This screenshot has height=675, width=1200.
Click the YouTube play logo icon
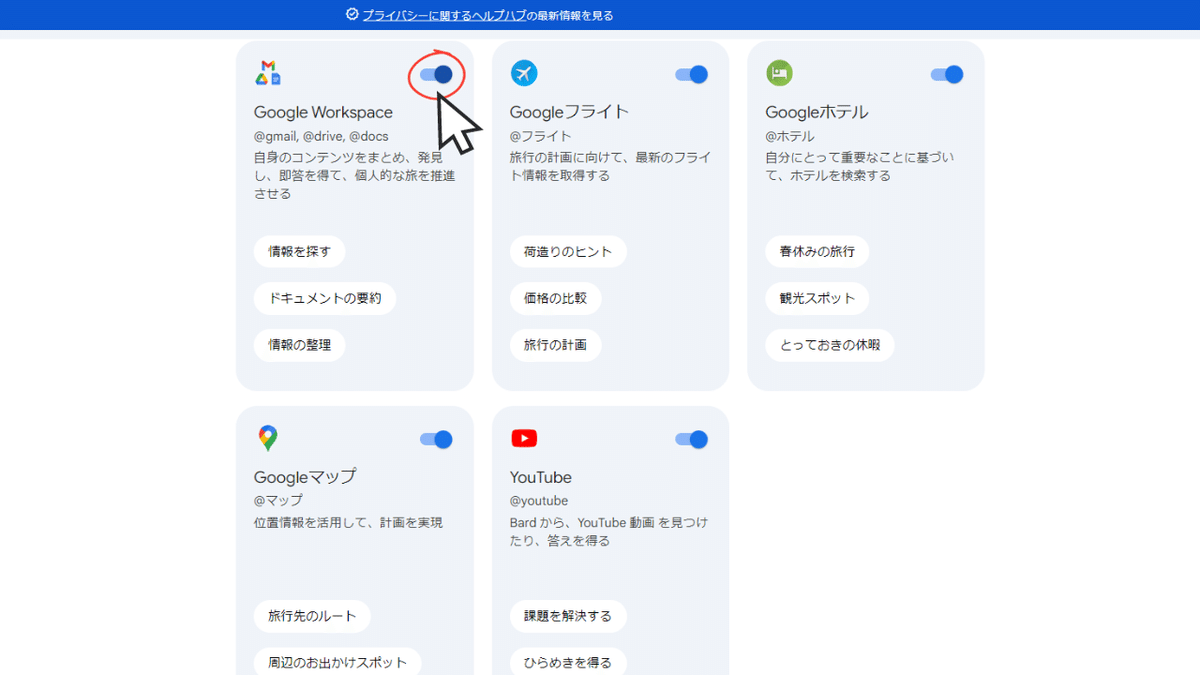[x=524, y=438]
